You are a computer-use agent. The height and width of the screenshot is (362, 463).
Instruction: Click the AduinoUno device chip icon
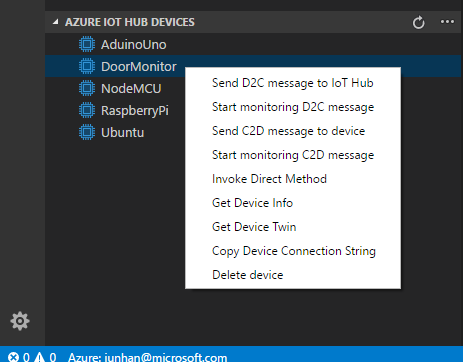(x=87, y=44)
